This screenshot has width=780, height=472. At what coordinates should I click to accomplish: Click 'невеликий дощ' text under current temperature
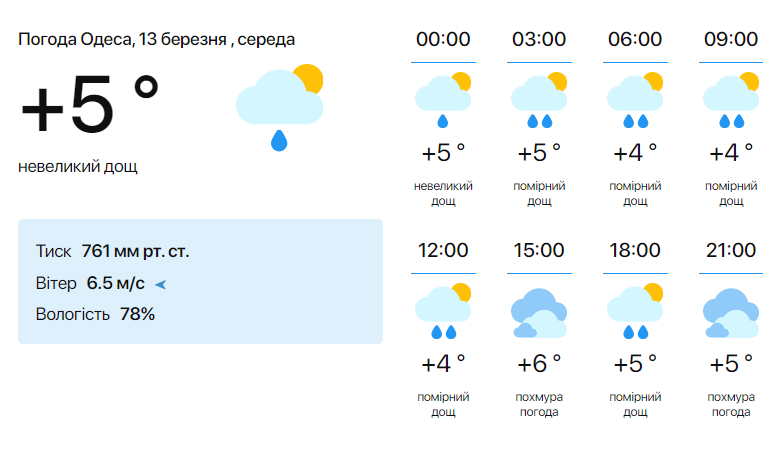click(x=78, y=166)
